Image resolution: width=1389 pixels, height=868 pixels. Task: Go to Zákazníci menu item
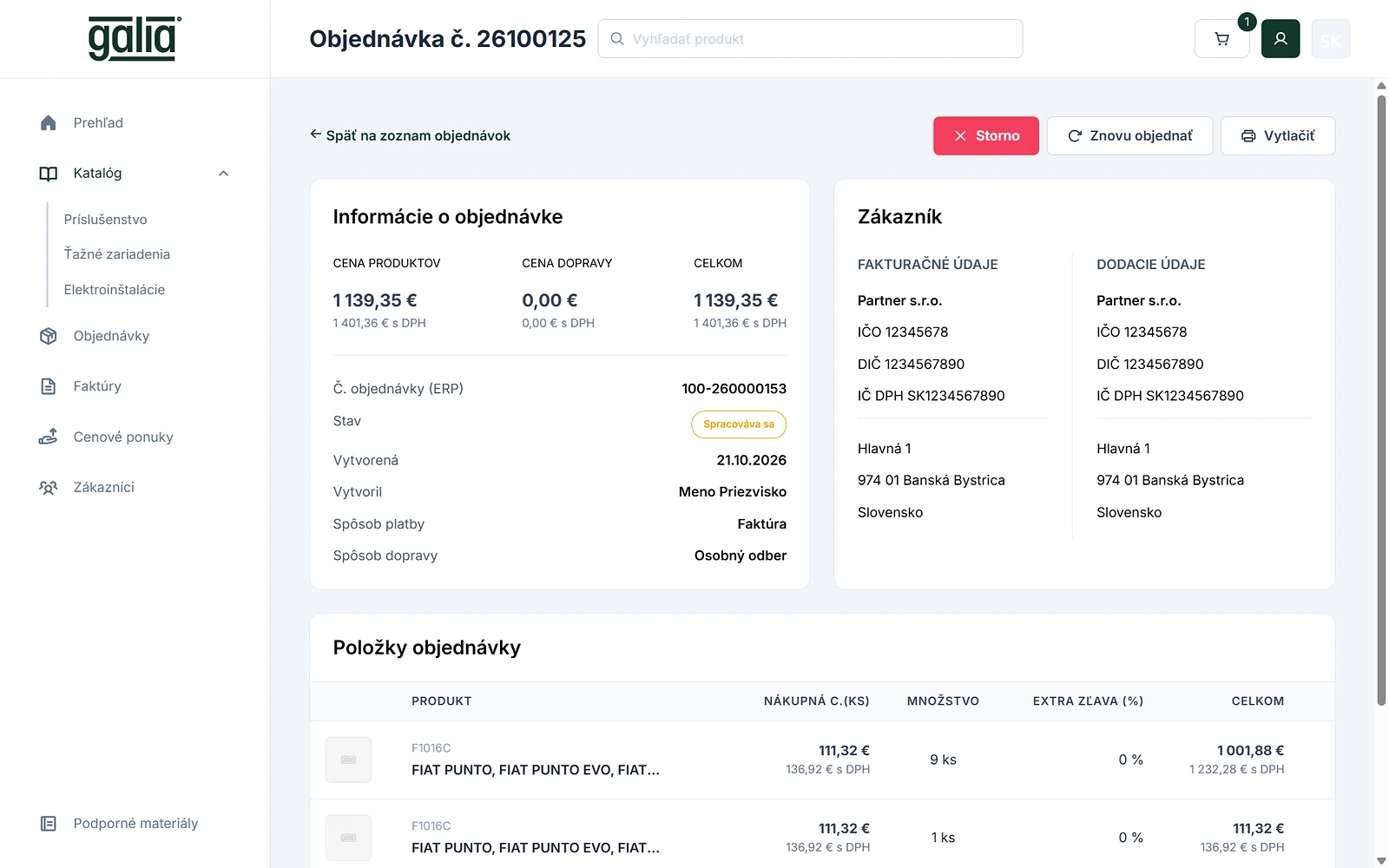103,487
